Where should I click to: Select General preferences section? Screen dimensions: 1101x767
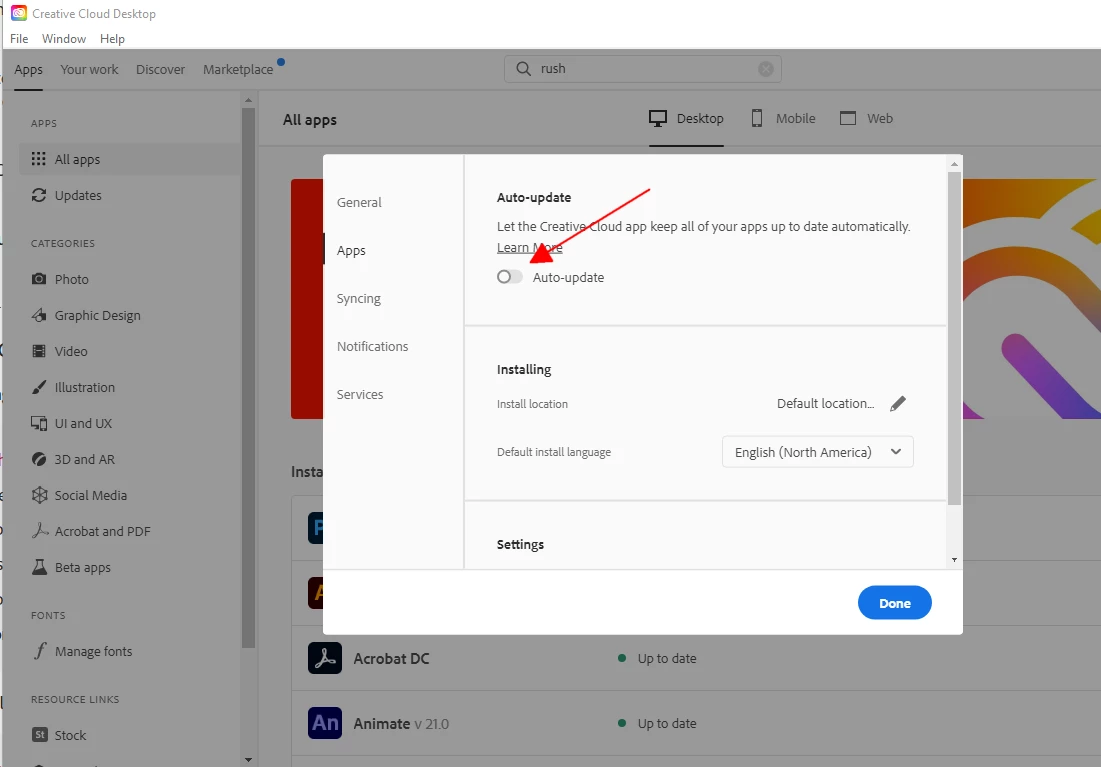(359, 202)
